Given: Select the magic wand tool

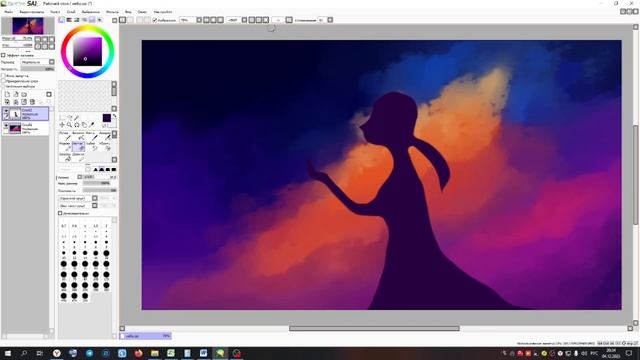Looking at the screenshot, I should pos(77,118).
